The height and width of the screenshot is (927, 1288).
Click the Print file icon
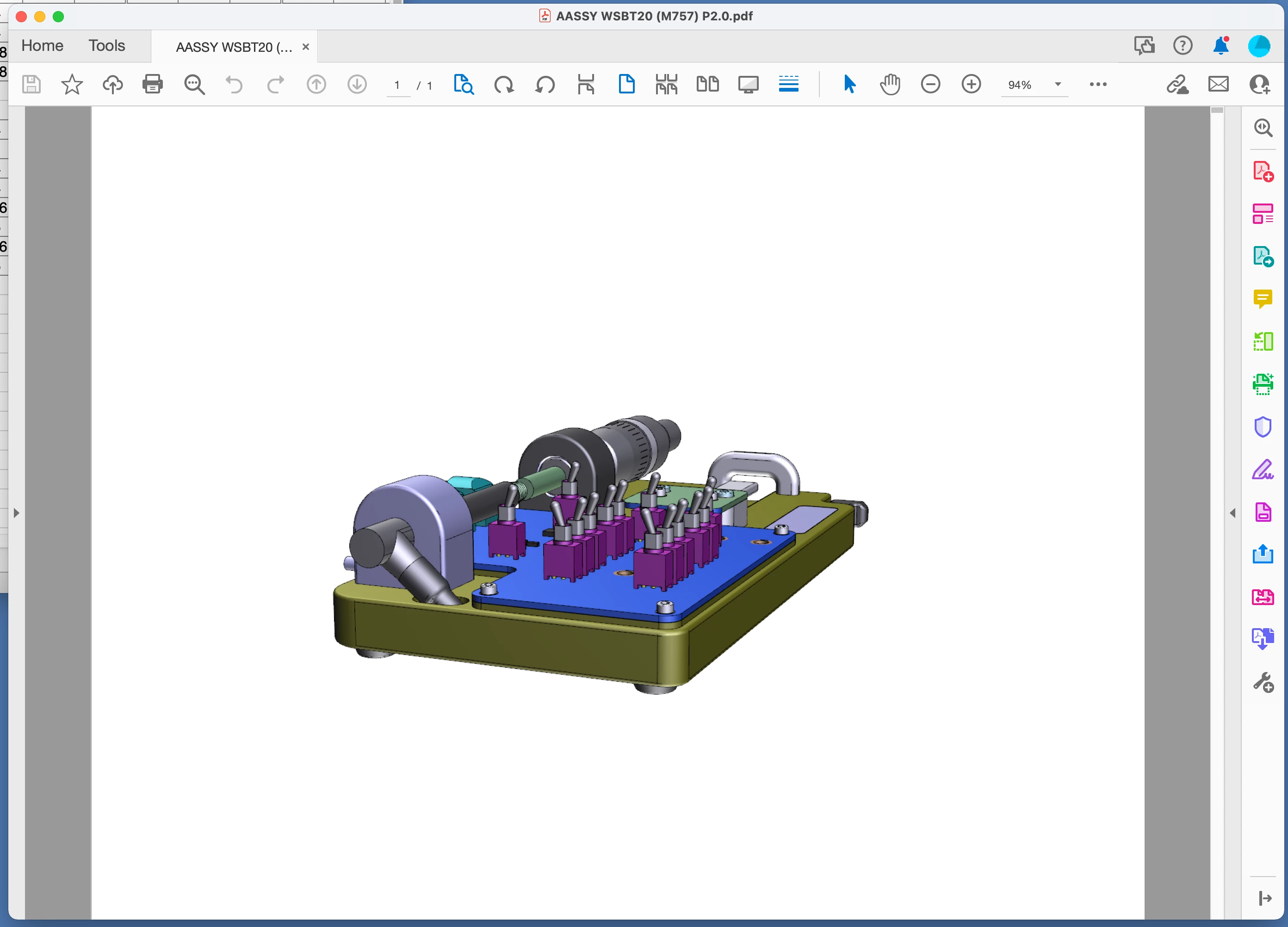152,85
